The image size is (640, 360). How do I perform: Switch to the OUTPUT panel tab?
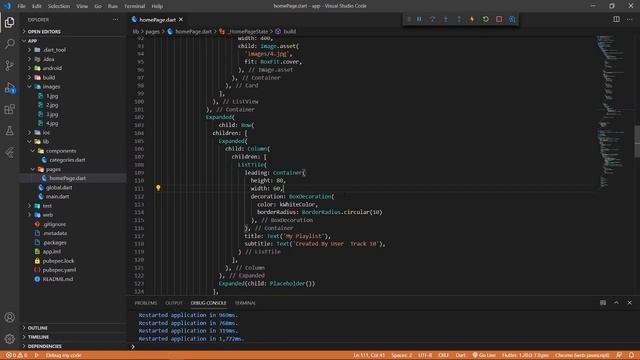point(174,303)
